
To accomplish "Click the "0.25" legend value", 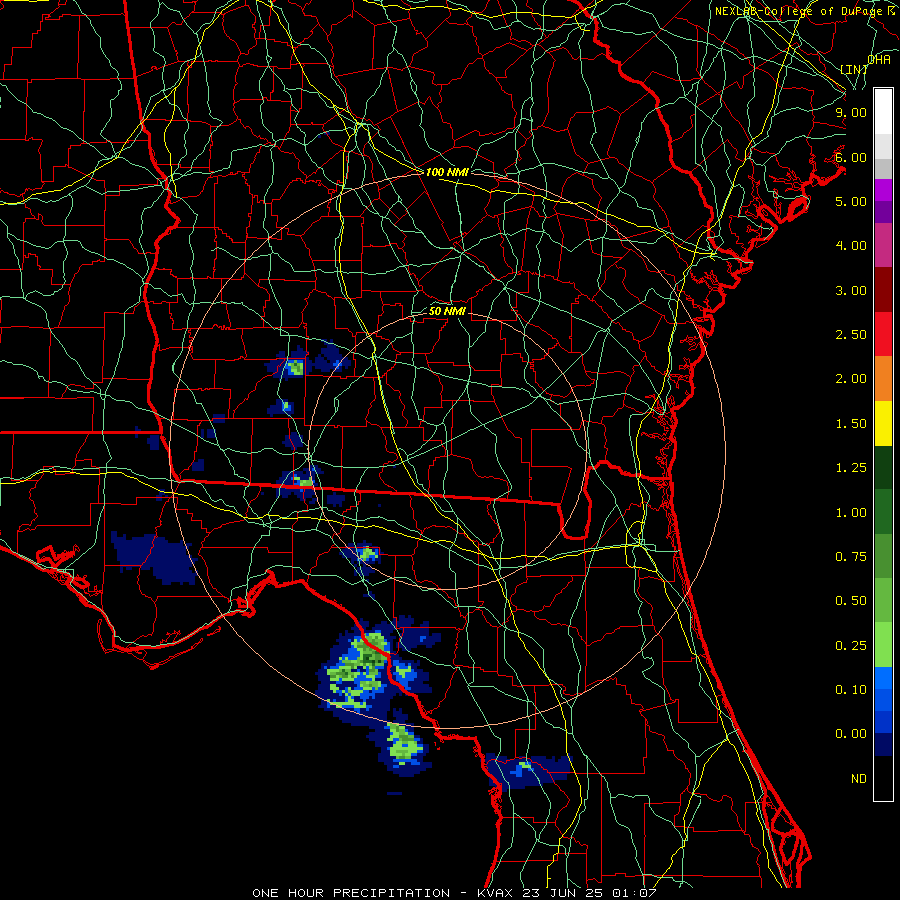I will point(851,646).
